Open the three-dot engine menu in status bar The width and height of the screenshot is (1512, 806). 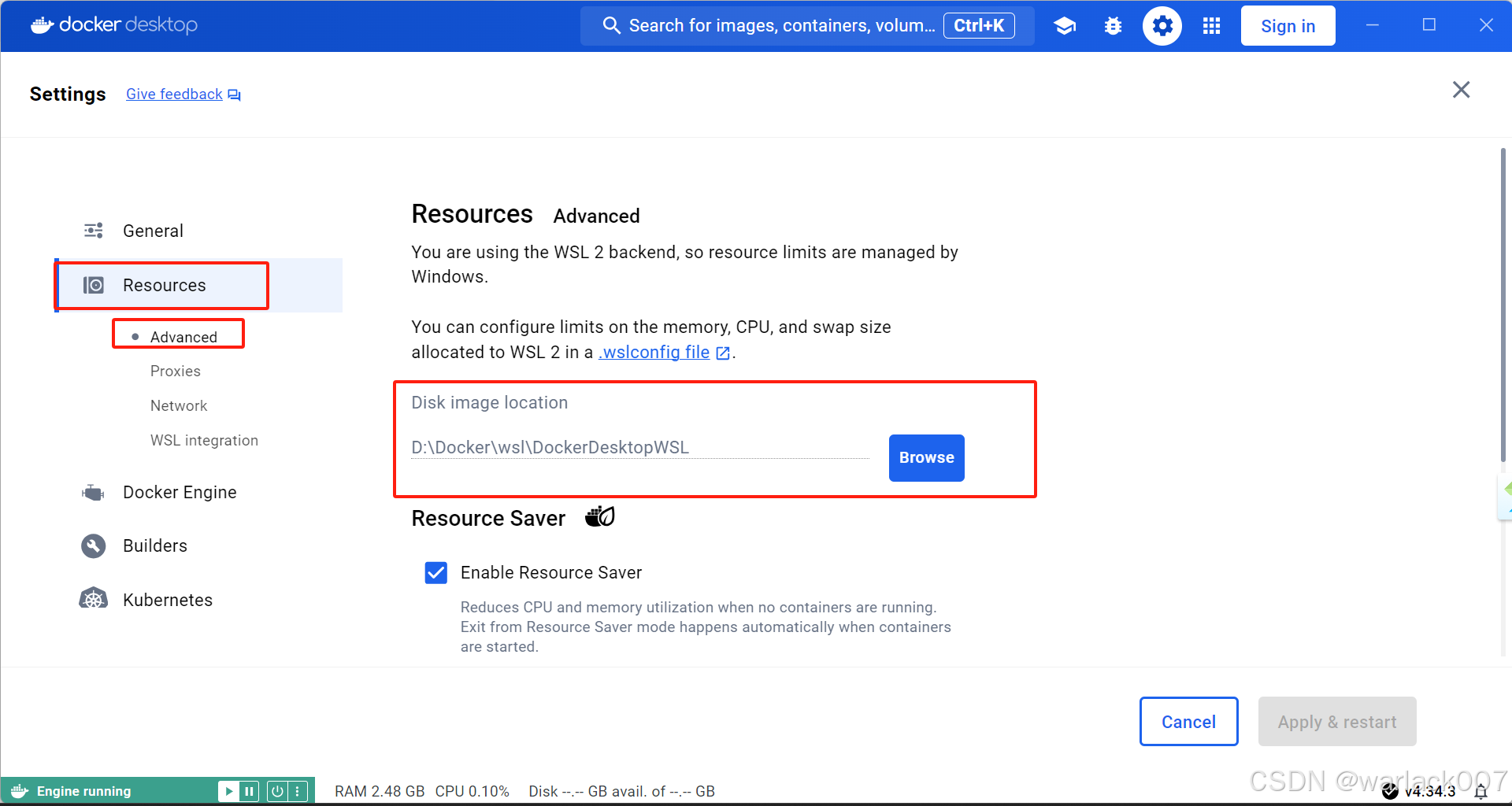tap(297, 791)
